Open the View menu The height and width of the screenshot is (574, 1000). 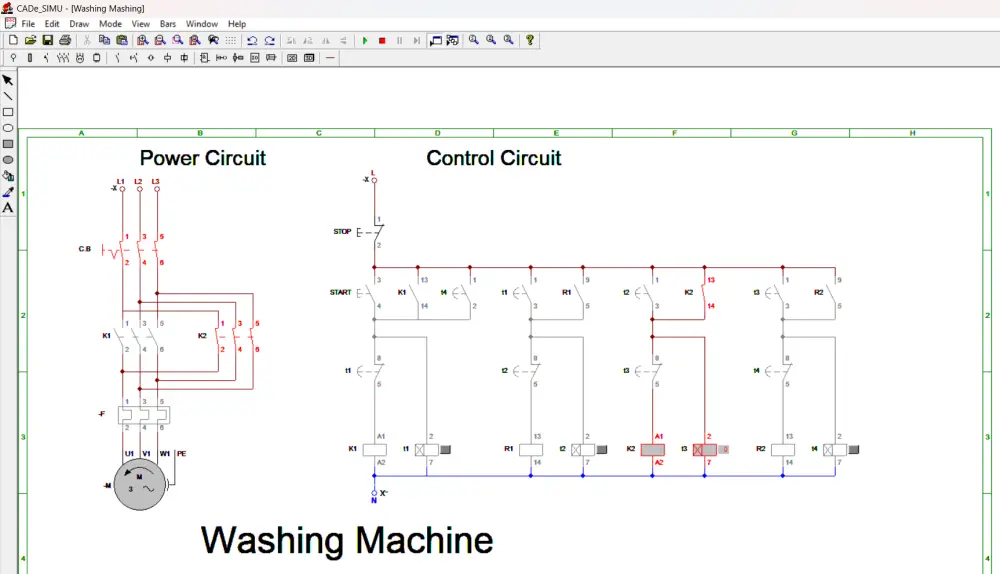pyautogui.click(x=141, y=24)
